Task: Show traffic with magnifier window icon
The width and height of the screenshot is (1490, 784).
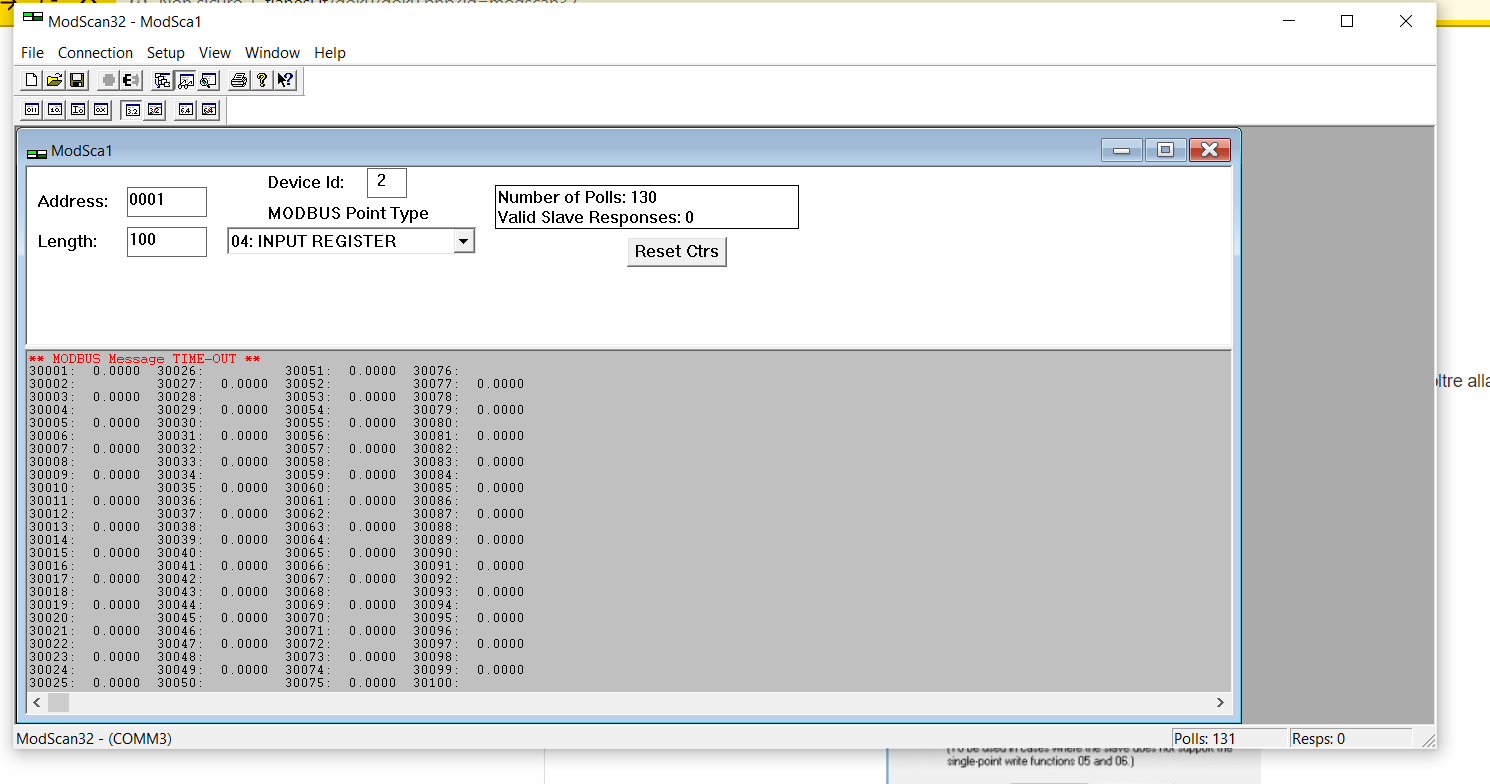Action: (208, 81)
